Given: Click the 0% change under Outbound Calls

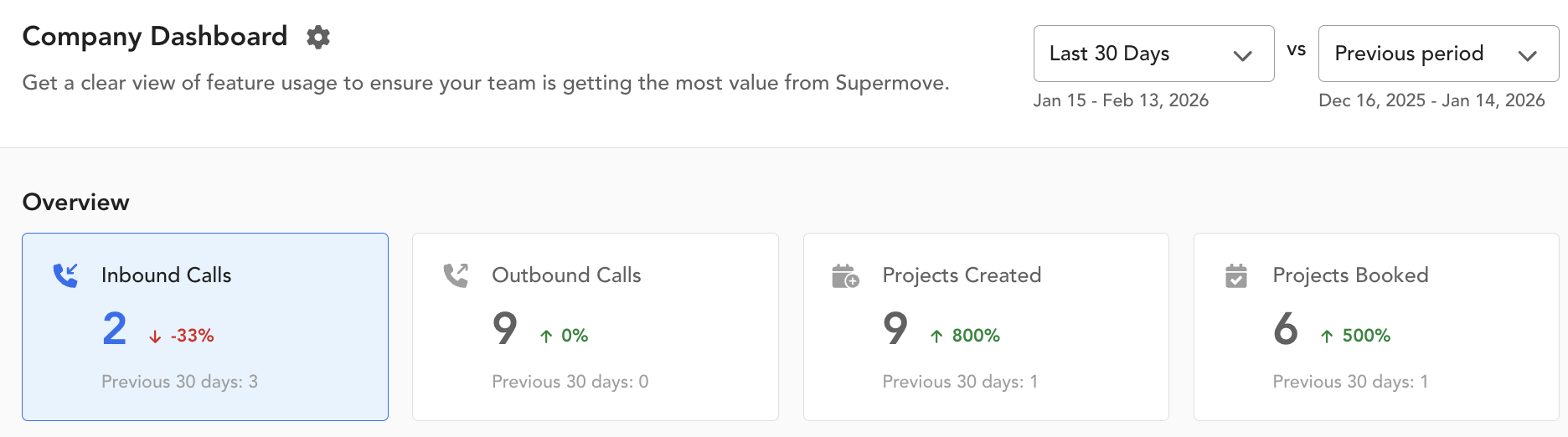Looking at the screenshot, I should pyautogui.click(x=575, y=336).
